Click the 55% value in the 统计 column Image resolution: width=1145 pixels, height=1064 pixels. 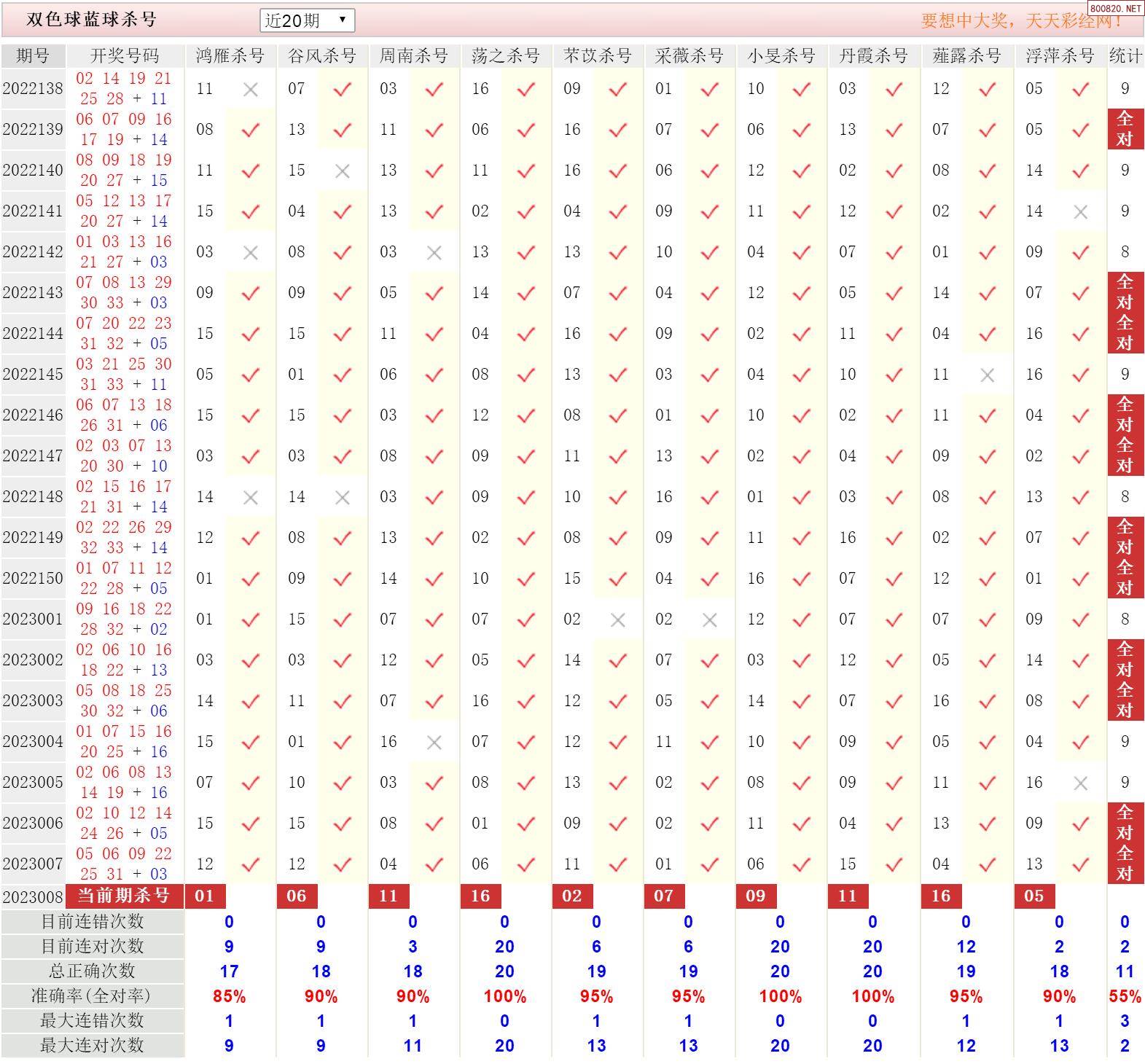point(1125,996)
